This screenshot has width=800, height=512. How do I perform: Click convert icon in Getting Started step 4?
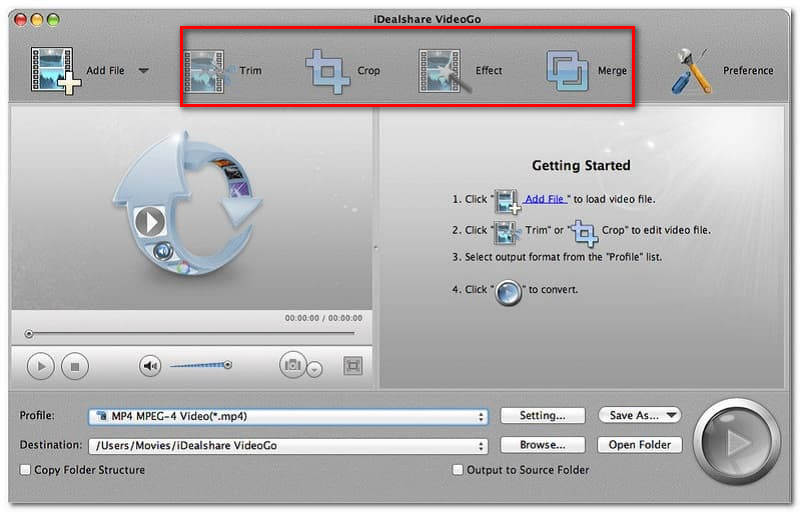pos(508,293)
